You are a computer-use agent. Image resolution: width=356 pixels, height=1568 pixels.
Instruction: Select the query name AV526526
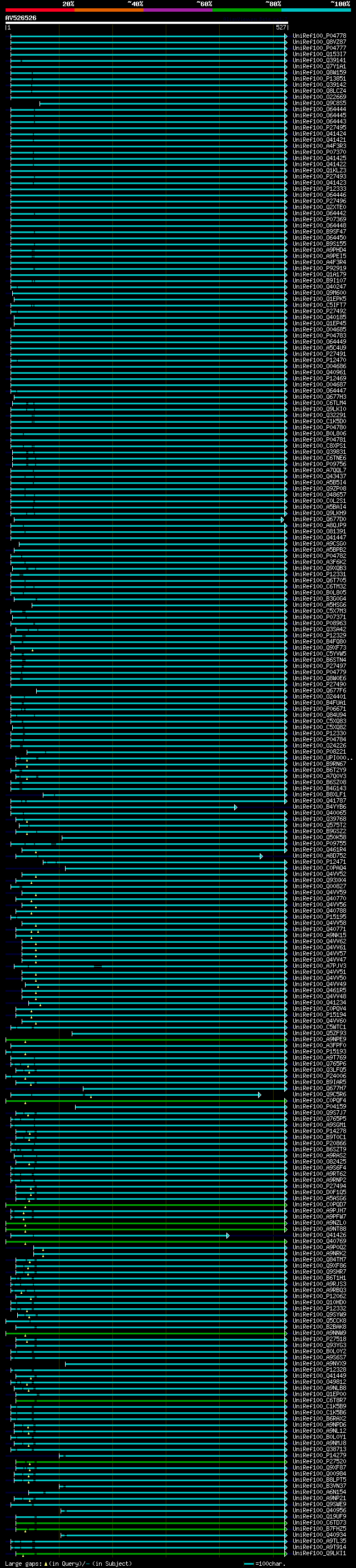click(x=21, y=18)
